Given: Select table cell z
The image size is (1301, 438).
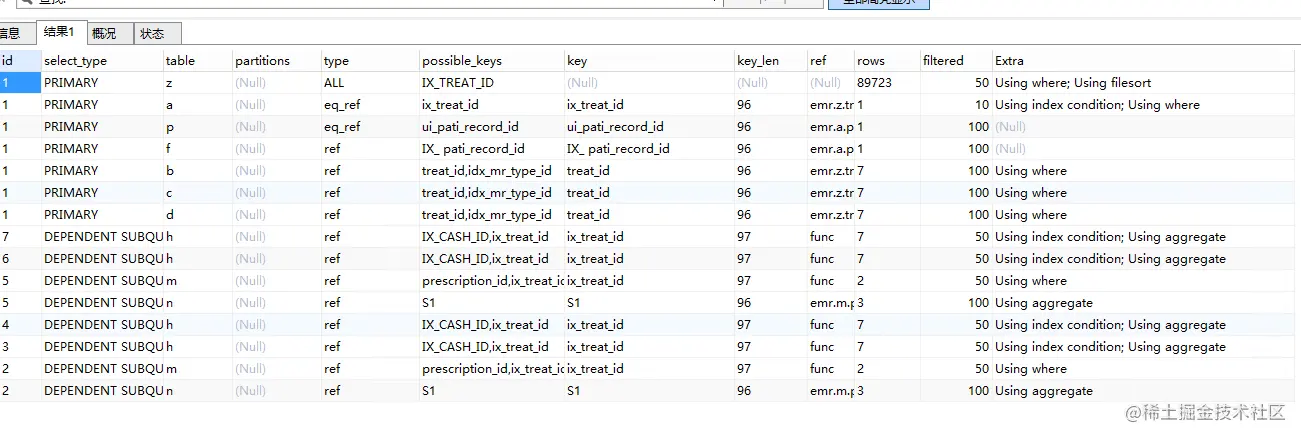Looking at the screenshot, I should [197, 82].
